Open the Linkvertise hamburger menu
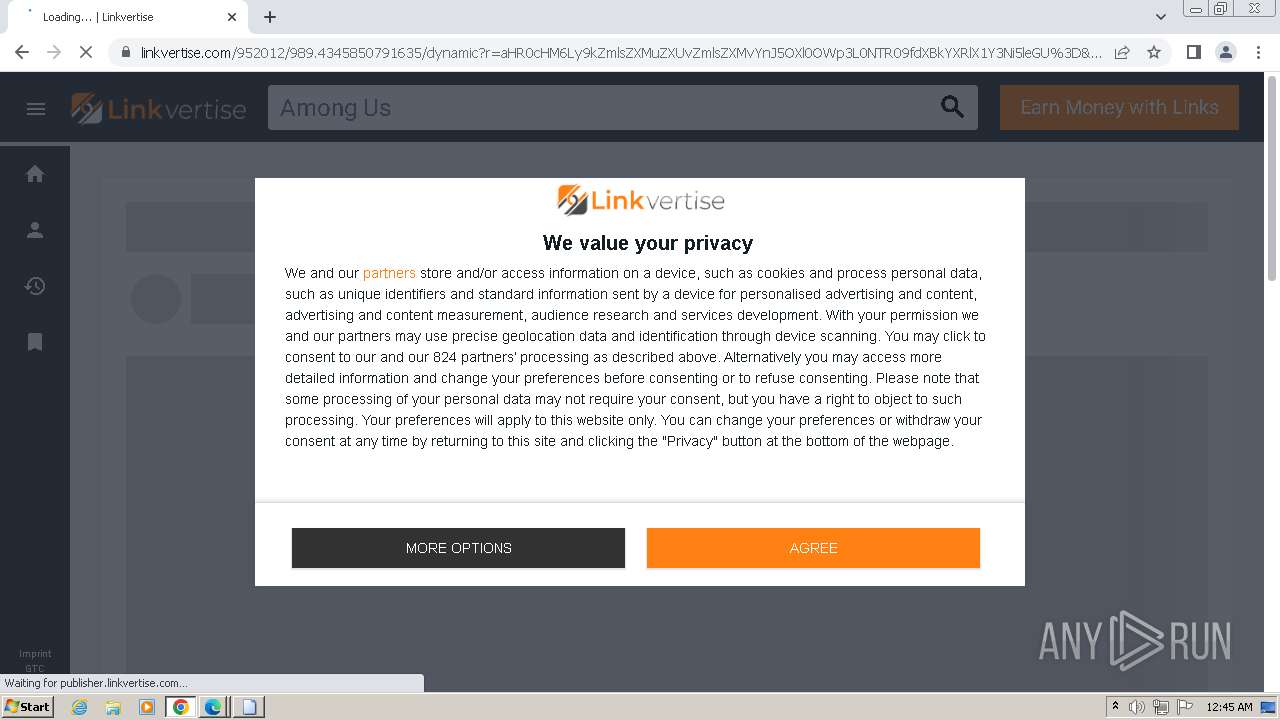The width and height of the screenshot is (1280, 720). [x=36, y=109]
